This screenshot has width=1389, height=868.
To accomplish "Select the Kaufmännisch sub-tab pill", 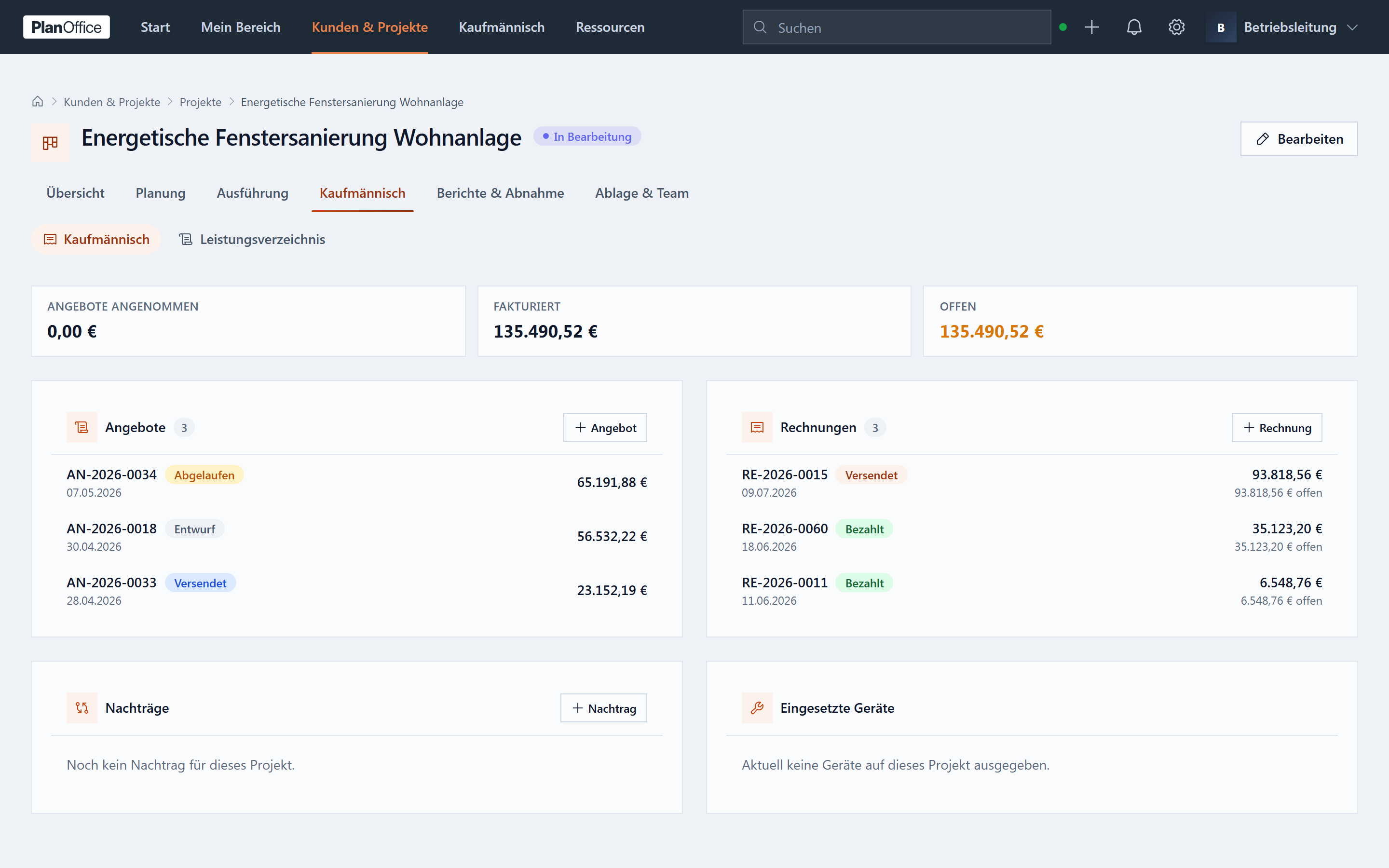I will (x=96, y=239).
